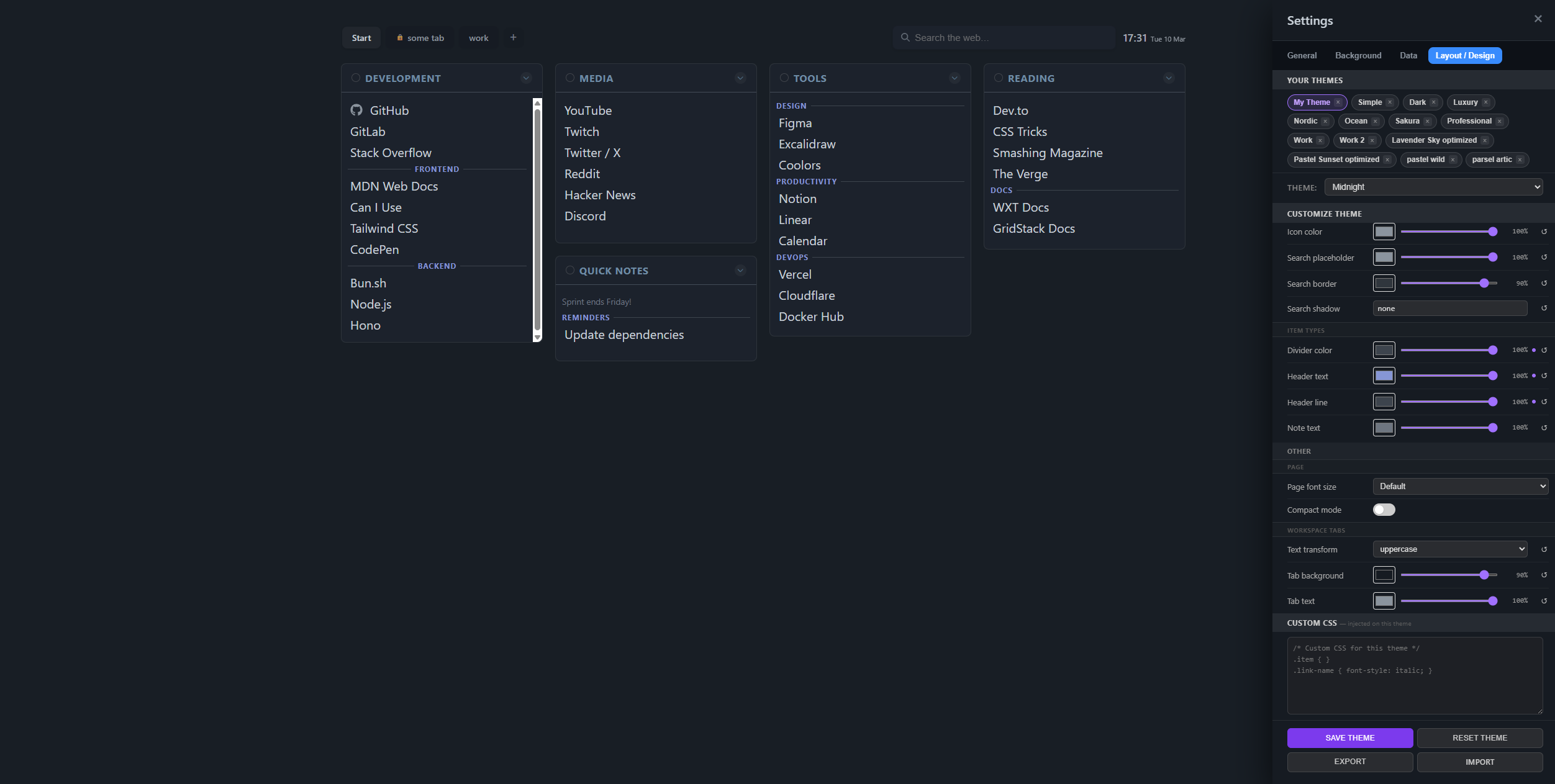Remove the 'pastel wild' theme chip
The width and height of the screenshot is (1555, 784).
coord(1453,160)
